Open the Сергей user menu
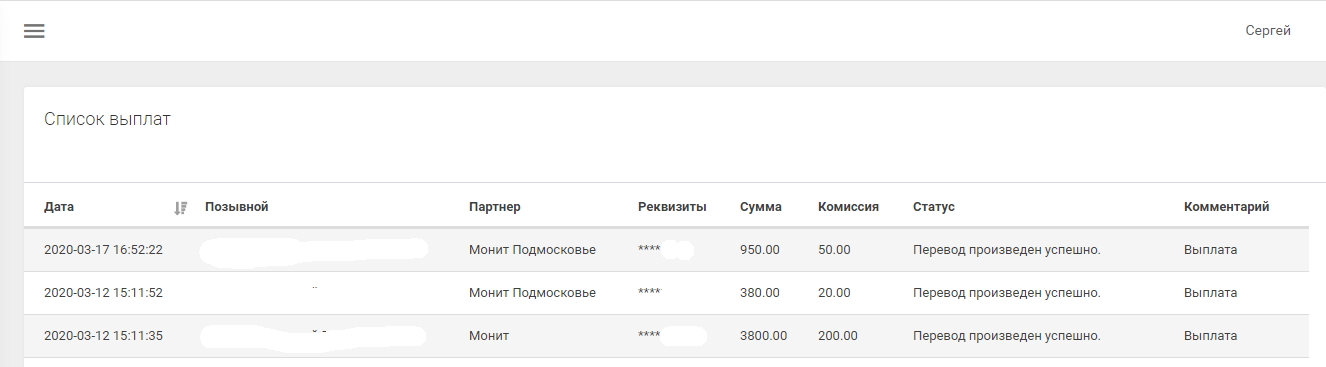Image resolution: width=1326 pixels, height=367 pixels. click(x=1268, y=31)
